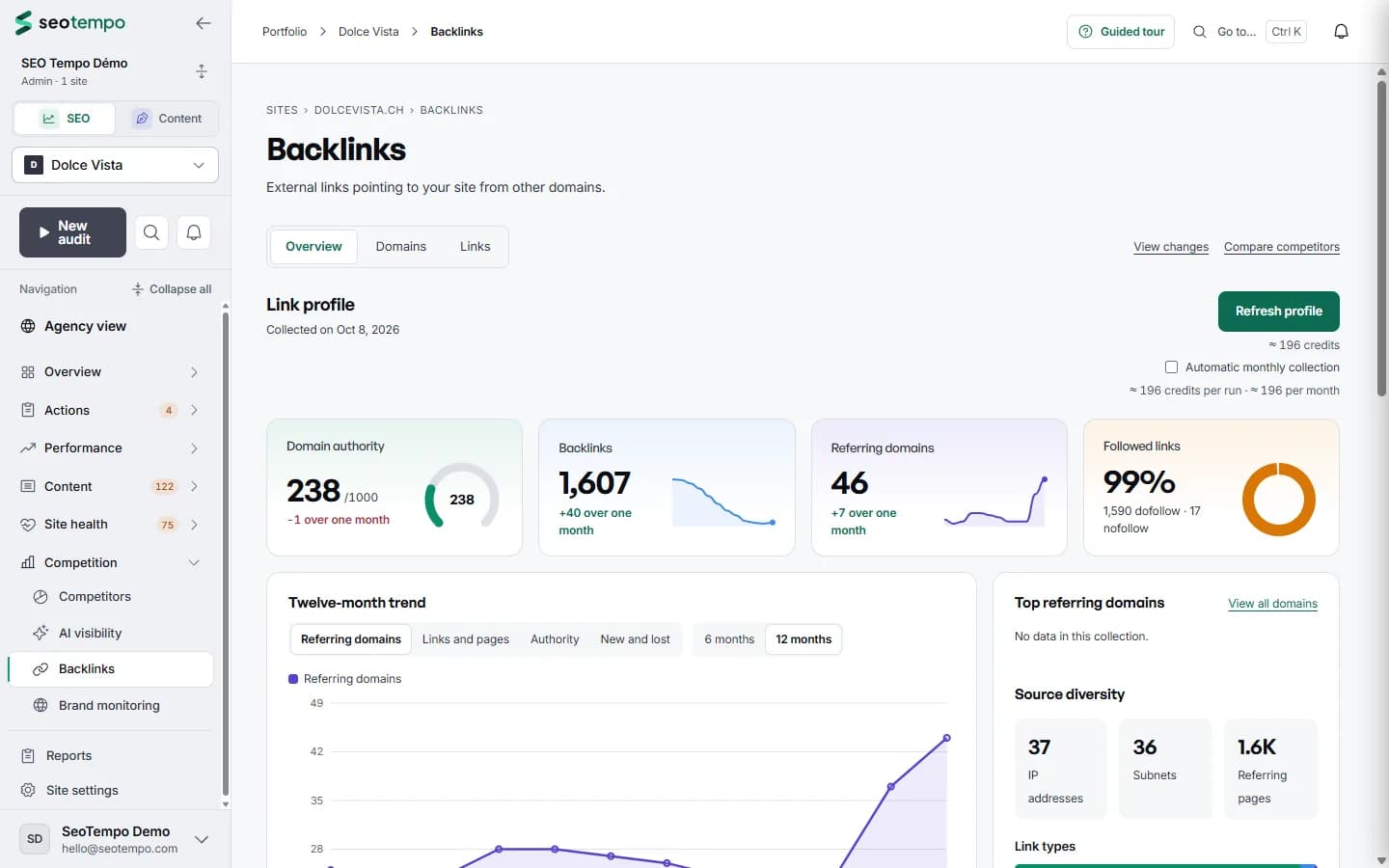Click the Competitors icon
Image resolution: width=1389 pixels, height=868 pixels.
(41, 597)
